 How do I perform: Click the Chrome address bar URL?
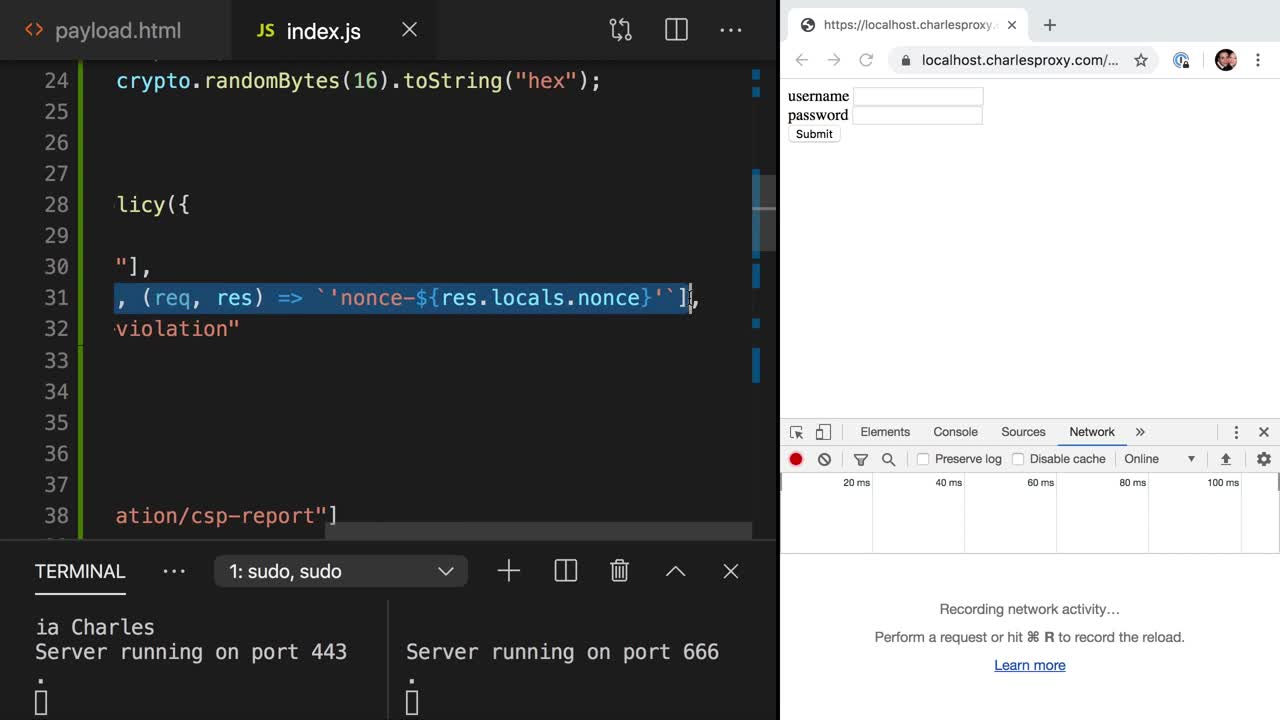pos(1019,60)
